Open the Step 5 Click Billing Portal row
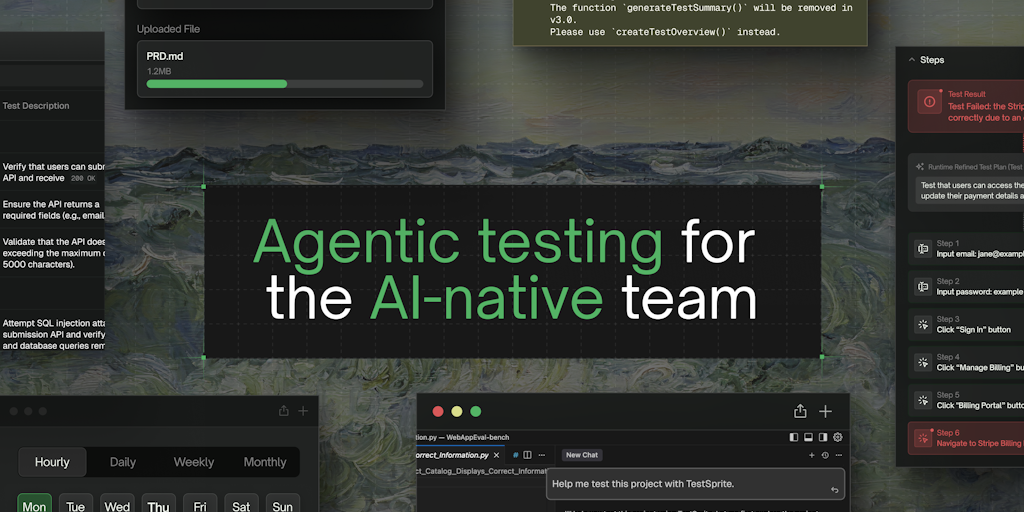The image size is (1024, 512). pos(966,400)
